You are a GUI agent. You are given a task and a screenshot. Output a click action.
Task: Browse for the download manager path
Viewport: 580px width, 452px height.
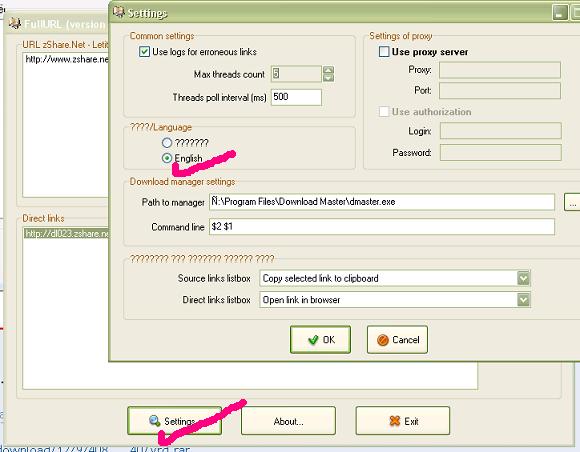coord(572,202)
